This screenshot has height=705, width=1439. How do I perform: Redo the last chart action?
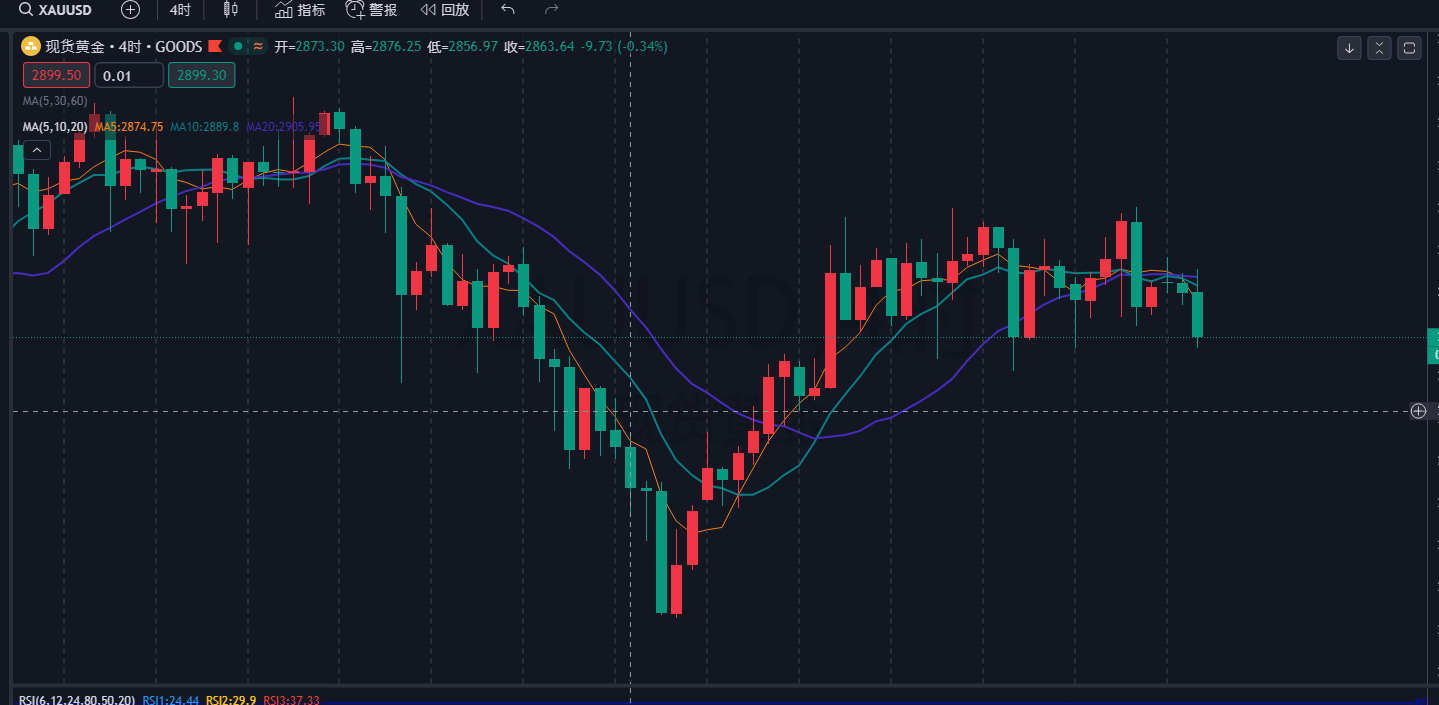click(x=551, y=10)
